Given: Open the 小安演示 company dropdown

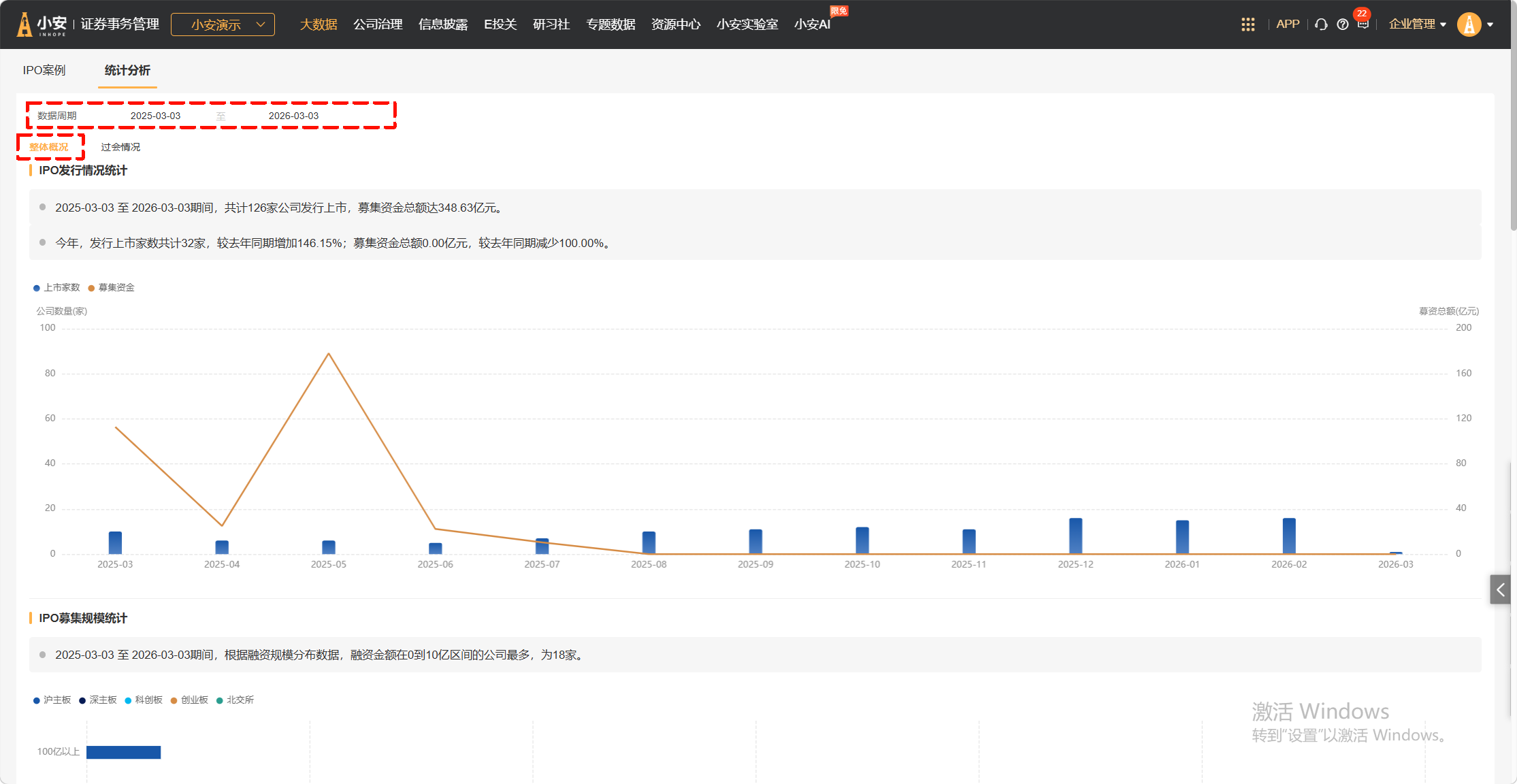Looking at the screenshot, I should click(223, 24).
